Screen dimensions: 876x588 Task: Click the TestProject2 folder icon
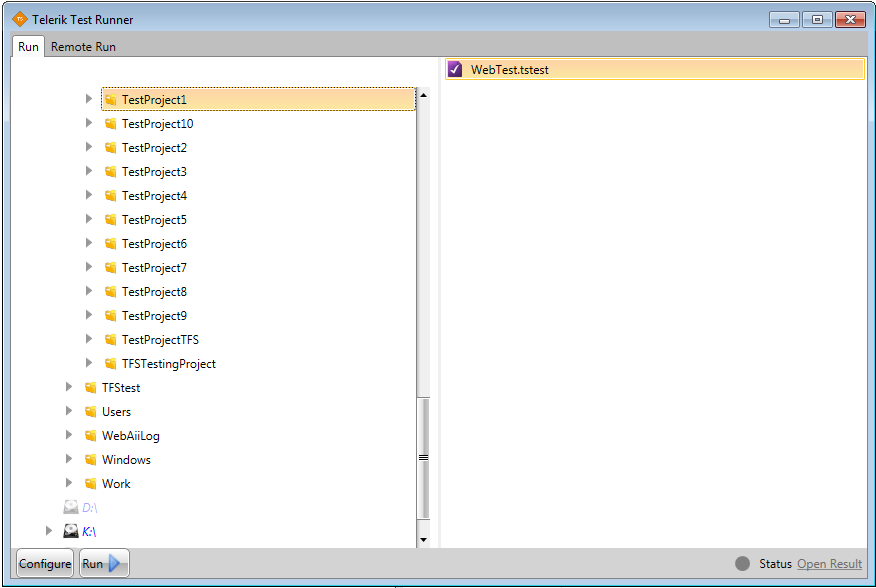click(111, 148)
